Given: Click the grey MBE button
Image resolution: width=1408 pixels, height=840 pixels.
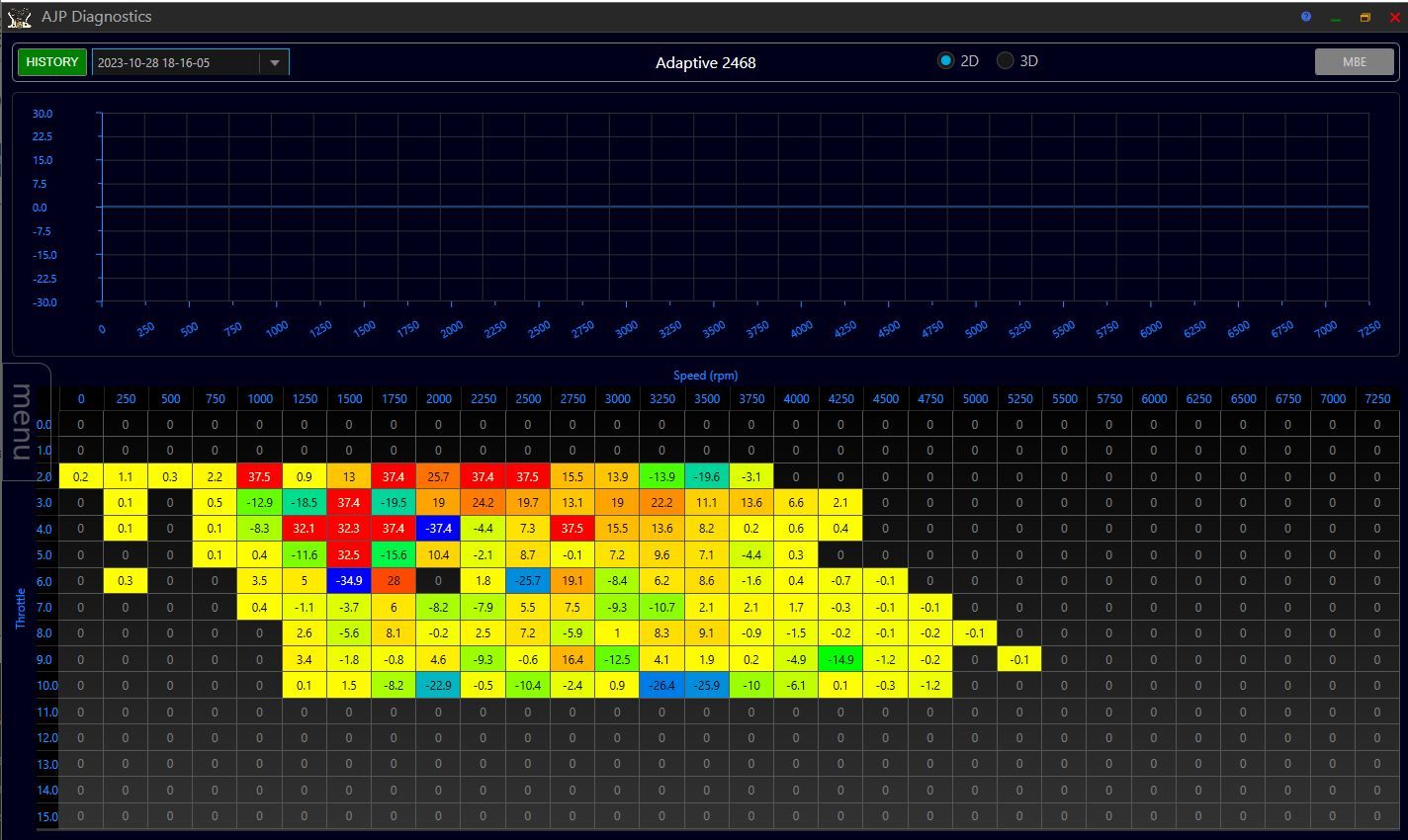Looking at the screenshot, I should point(1354,61).
